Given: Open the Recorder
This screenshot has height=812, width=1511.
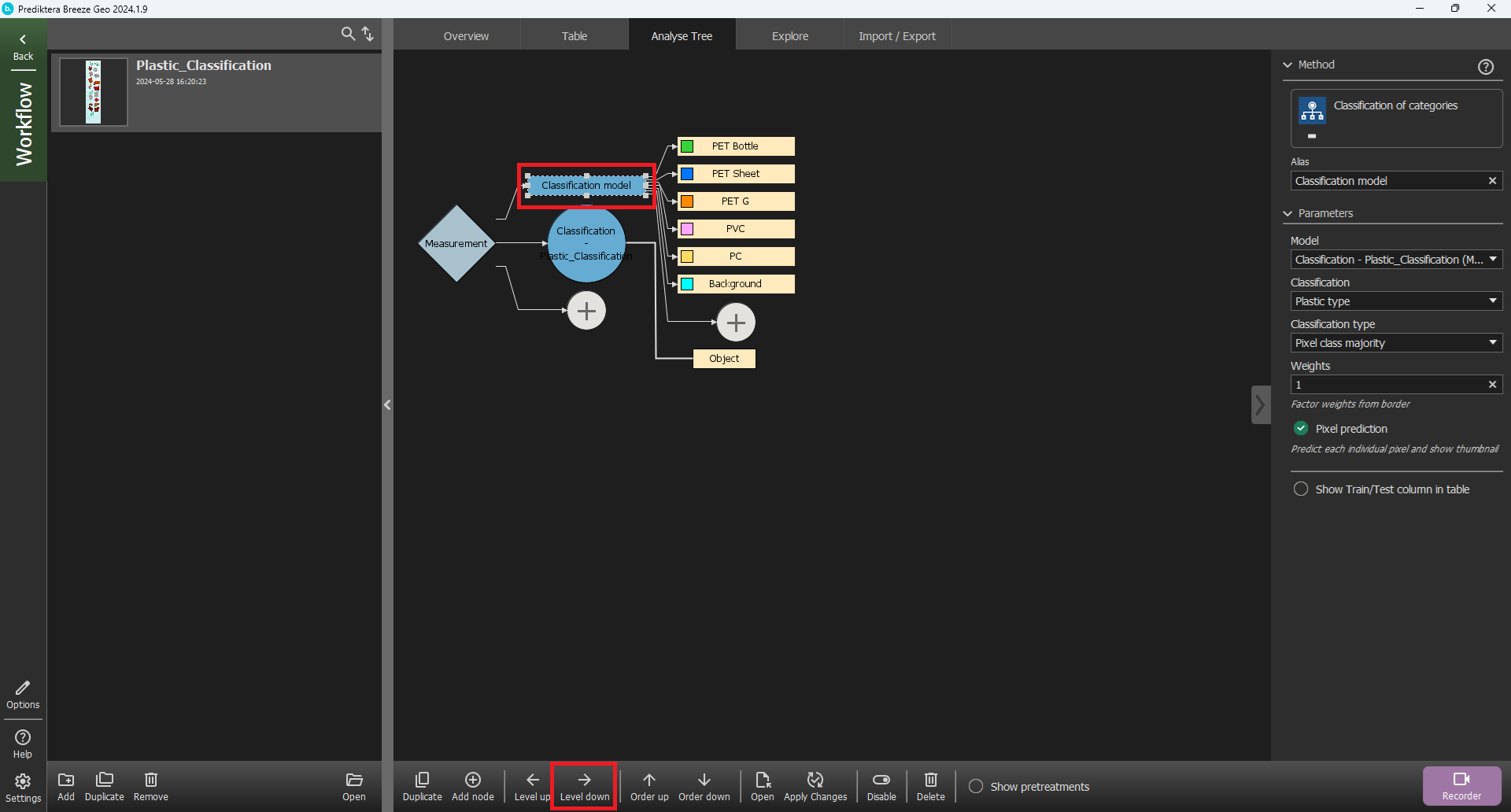Looking at the screenshot, I should (x=1461, y=785).
